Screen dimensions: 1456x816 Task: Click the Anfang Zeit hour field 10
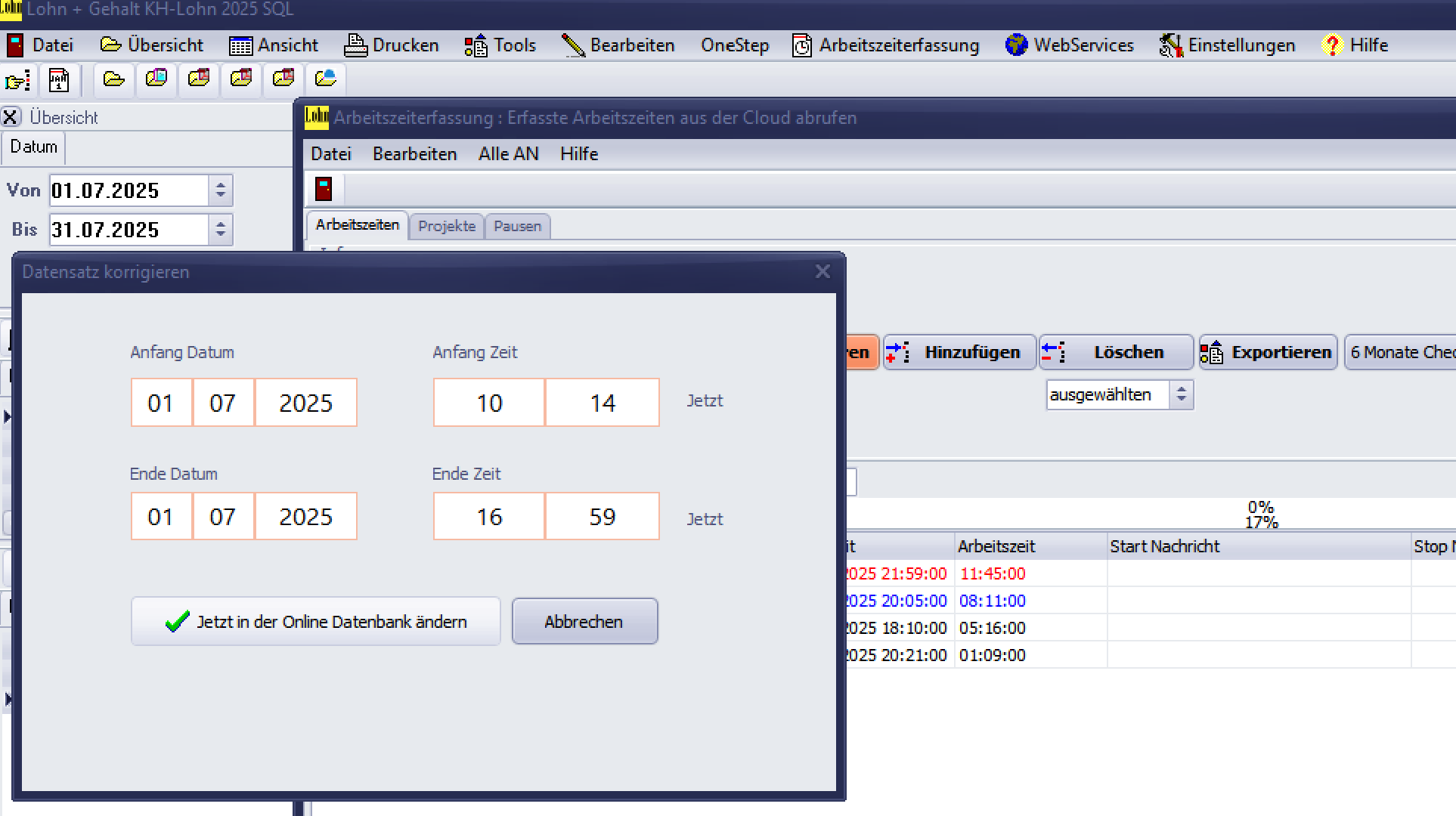(489, 403)
